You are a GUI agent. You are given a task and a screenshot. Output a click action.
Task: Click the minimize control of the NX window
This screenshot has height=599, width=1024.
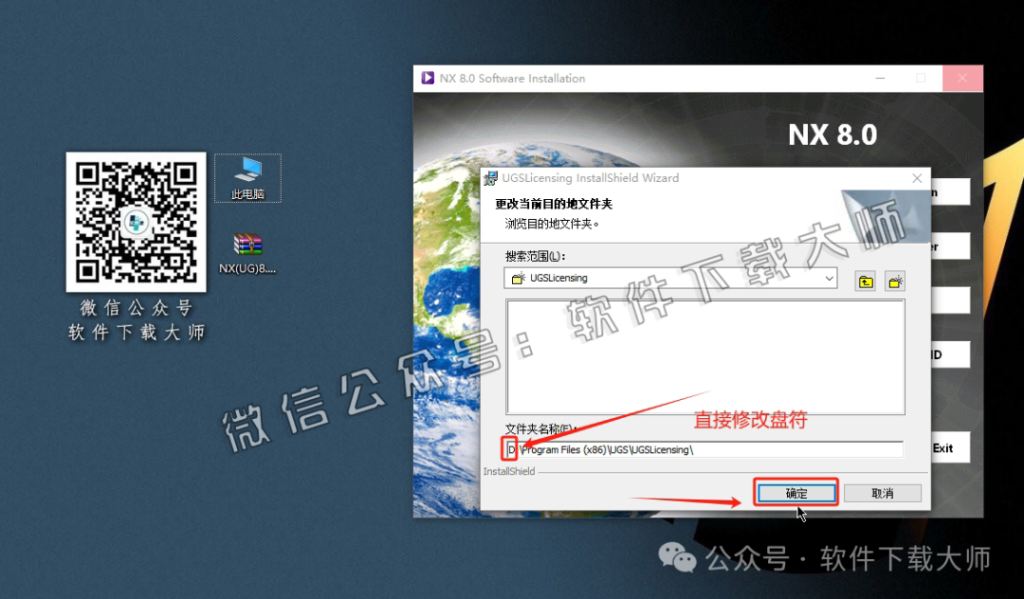878,78
